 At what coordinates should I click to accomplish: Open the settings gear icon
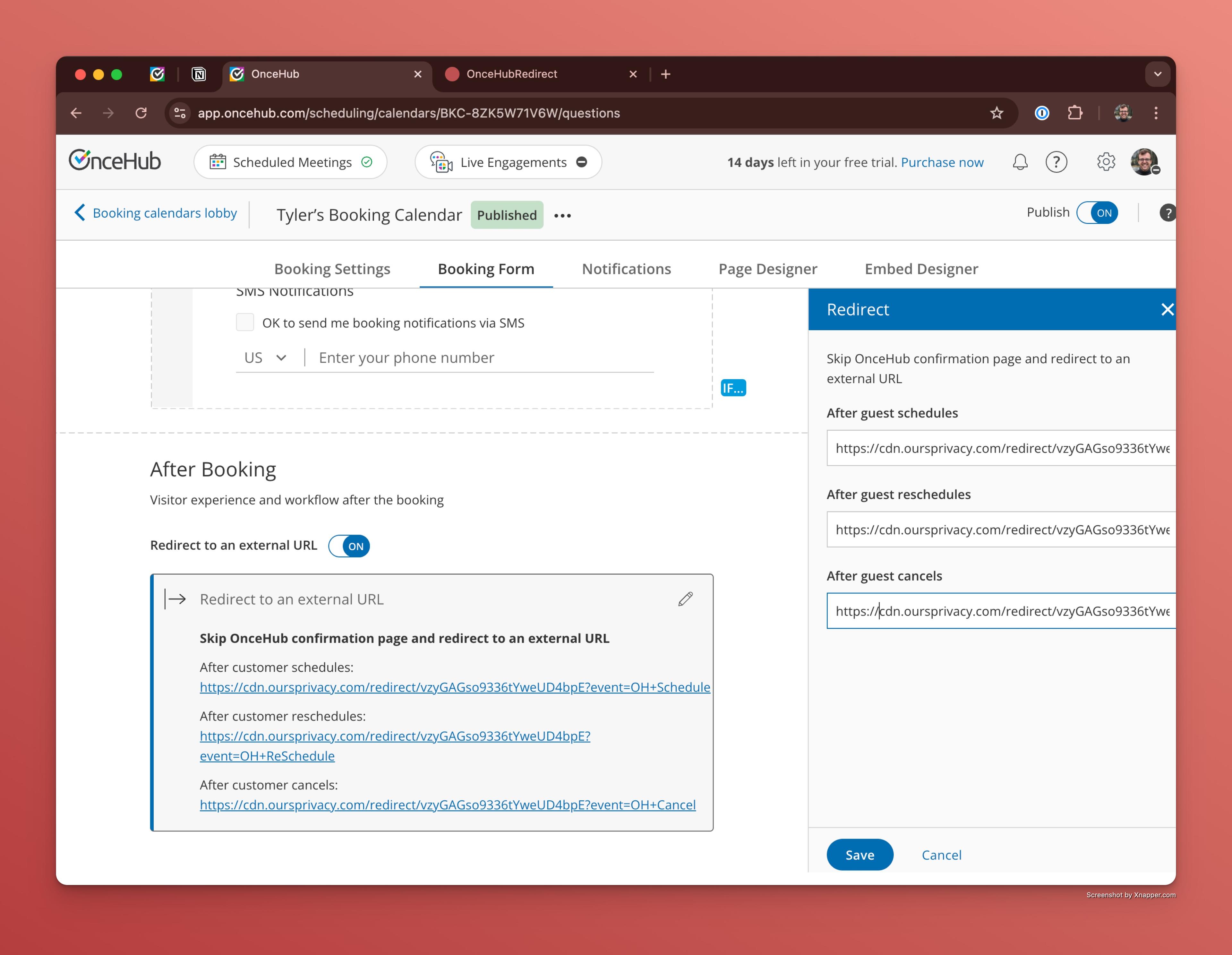coord(1106,162)
